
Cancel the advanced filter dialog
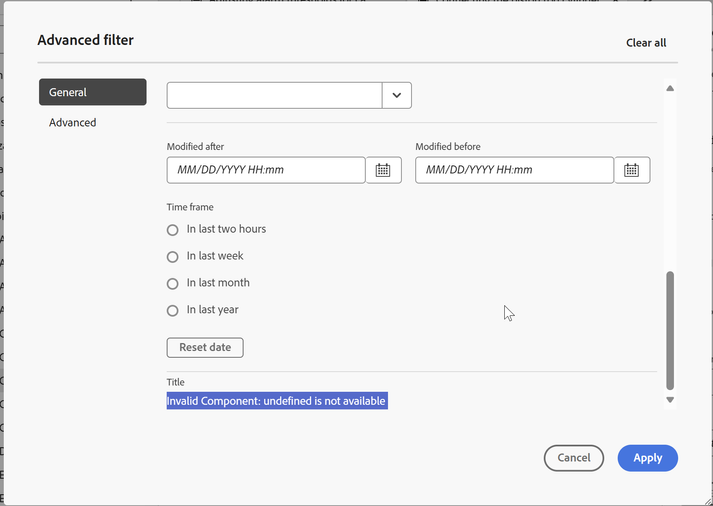[574, 458]
